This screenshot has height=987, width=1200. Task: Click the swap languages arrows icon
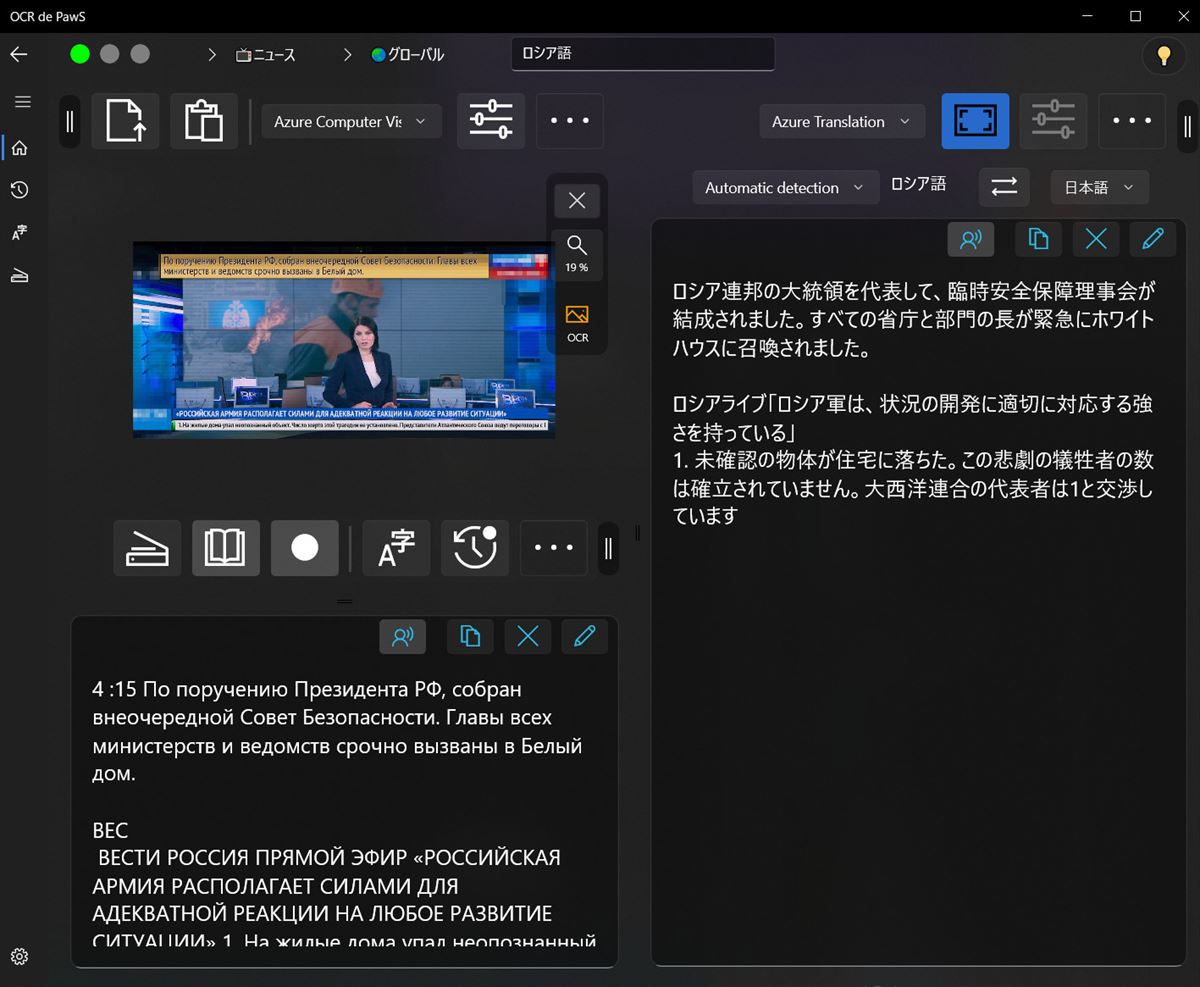pyautogui.click(x=1003, y=187)
